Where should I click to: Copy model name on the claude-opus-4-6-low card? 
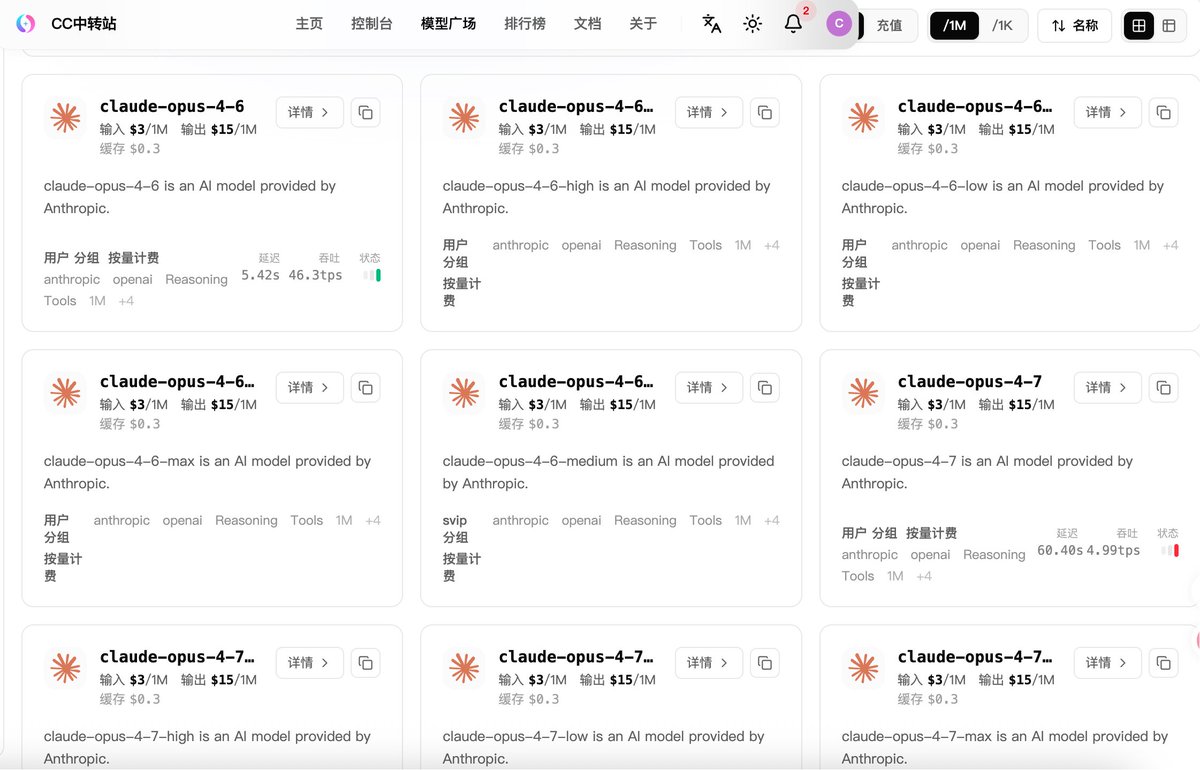[1164, 112]
